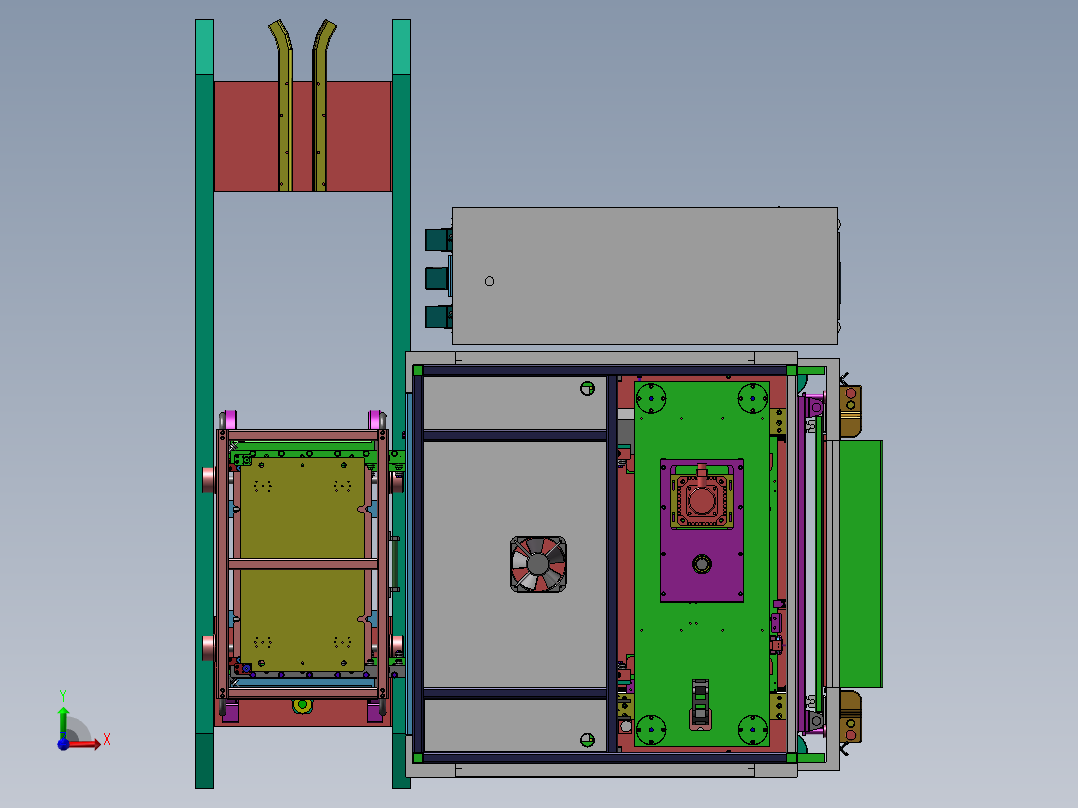Click the blue origin ball of the triad
The height and width of the screenshot is (808, 1078).
click(63, 743)
